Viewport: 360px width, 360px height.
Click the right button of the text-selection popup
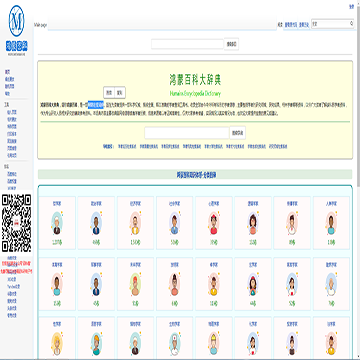click(x=120, y=92)
